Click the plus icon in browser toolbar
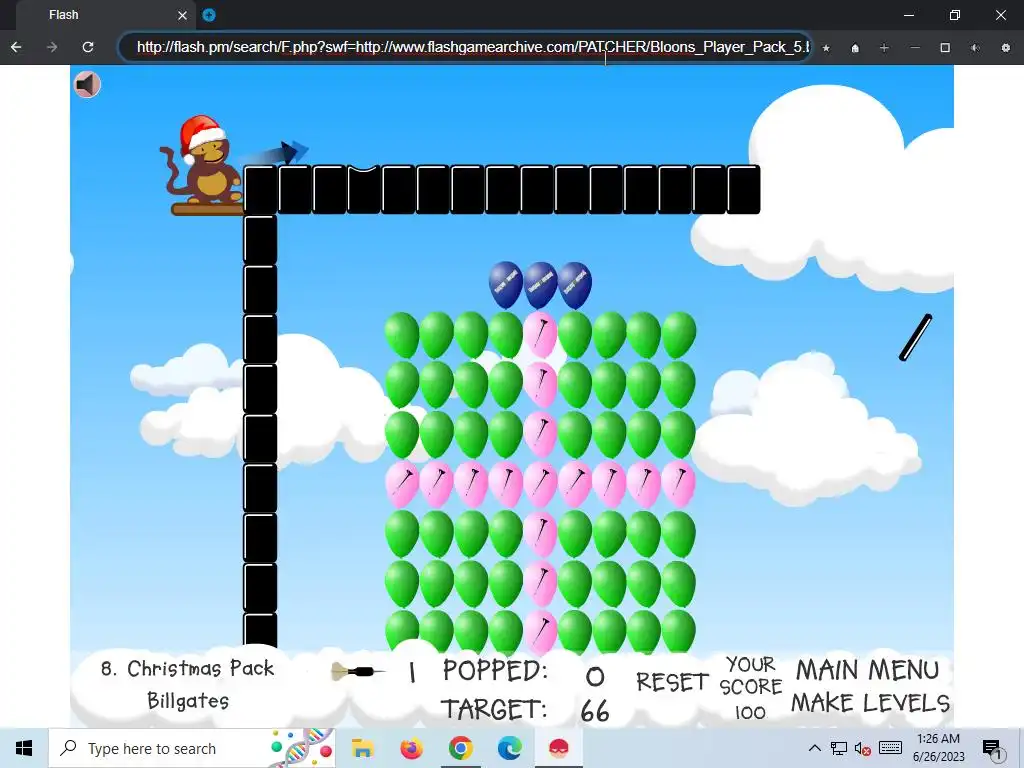 click(x=884, y=48)
